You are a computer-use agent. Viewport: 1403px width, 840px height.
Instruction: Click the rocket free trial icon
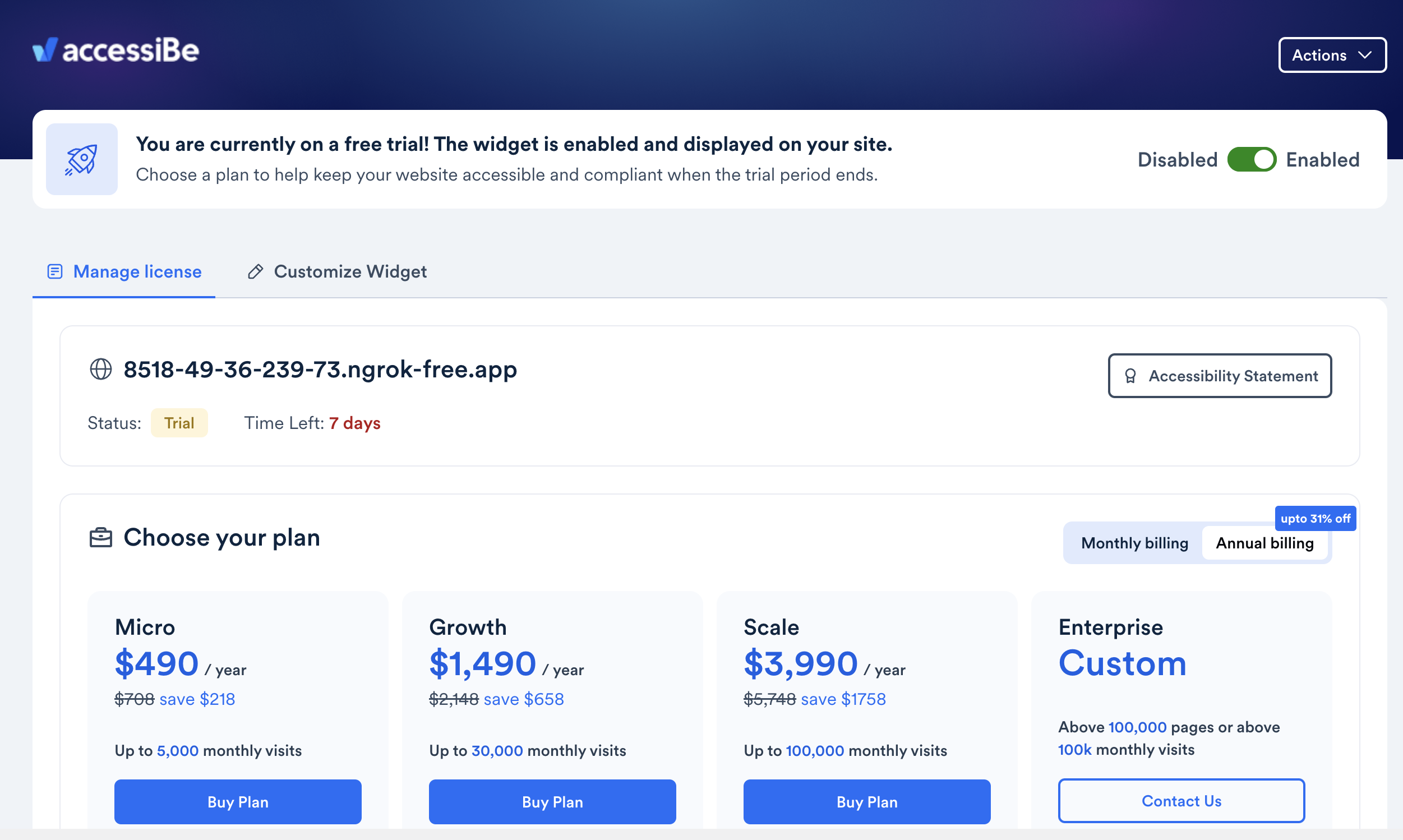81,160
